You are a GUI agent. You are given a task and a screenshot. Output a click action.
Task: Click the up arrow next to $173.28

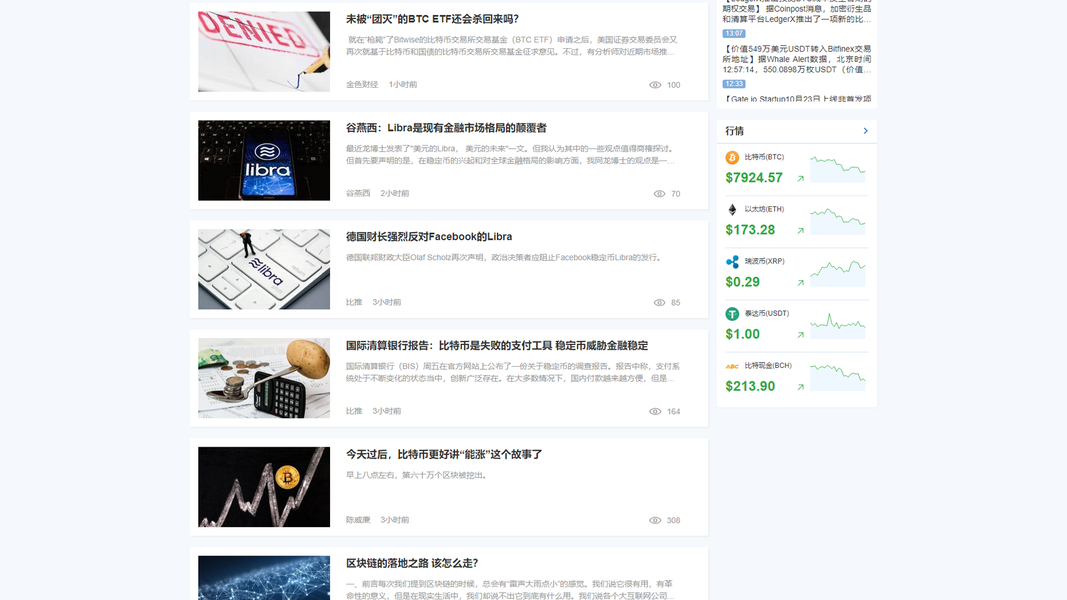pos(801,231)
